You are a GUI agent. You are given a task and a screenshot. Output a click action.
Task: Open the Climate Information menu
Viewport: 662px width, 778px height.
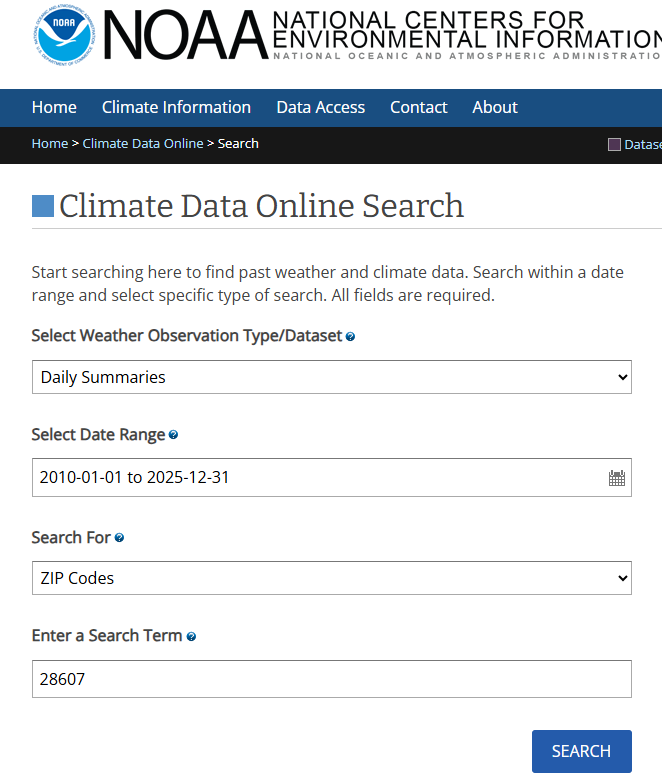pyautogui.click(x=176, y=107)
